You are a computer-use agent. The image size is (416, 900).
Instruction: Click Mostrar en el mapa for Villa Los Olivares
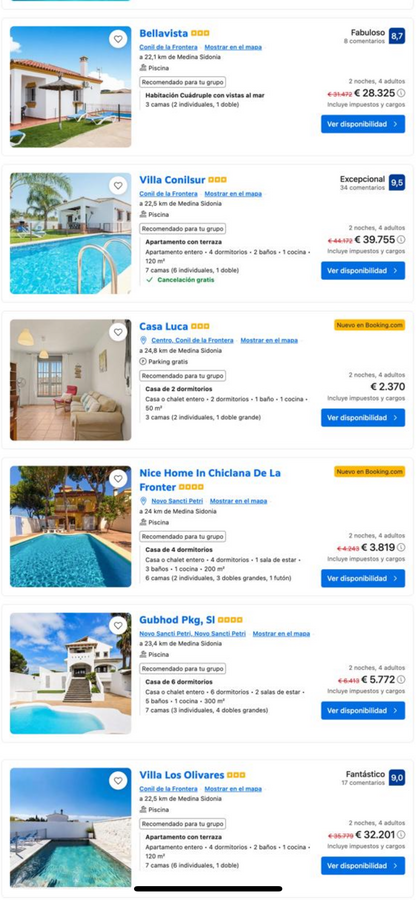coord(233,789)
